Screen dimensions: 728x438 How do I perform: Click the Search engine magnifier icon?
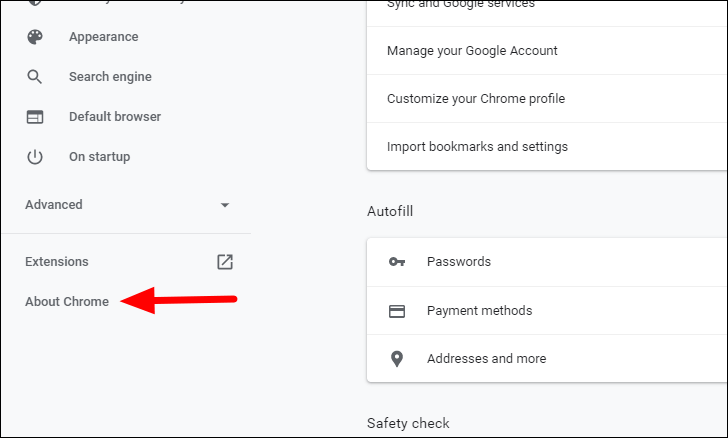pyautogui.click(x=35, y=77)
